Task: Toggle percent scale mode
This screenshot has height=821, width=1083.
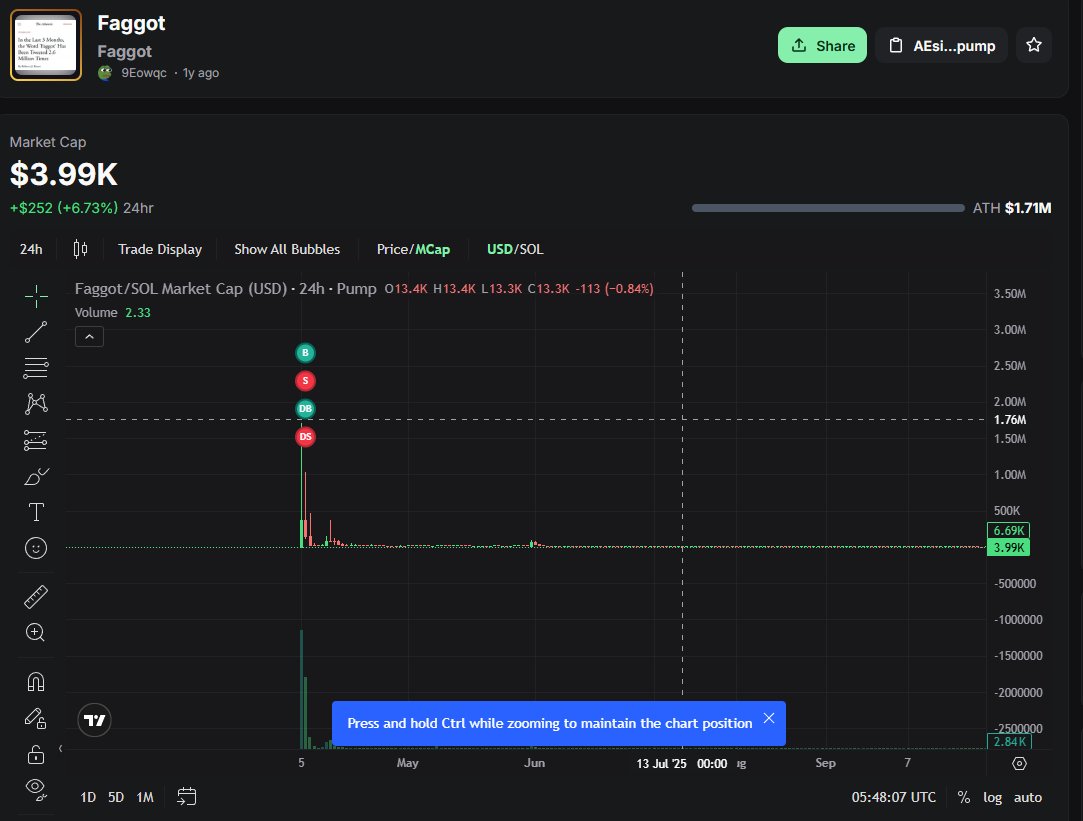Action: [964, 798]
